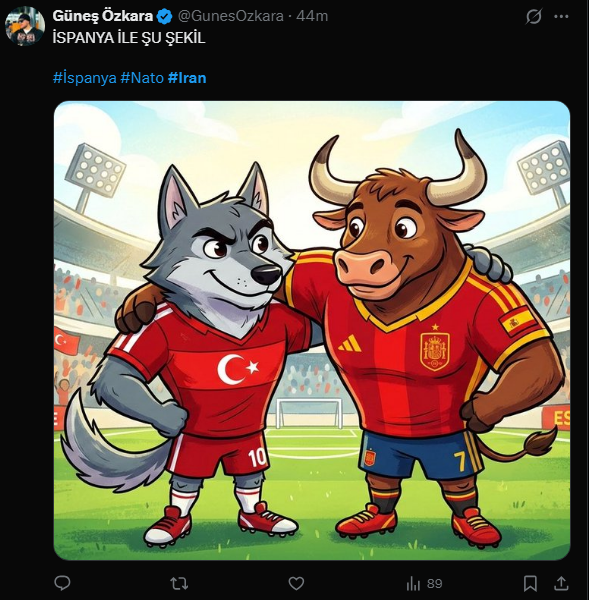This screenshot has height=600, width=589.
Task: Open view analytics bar chart icon
Action: [x=413, y=584]
